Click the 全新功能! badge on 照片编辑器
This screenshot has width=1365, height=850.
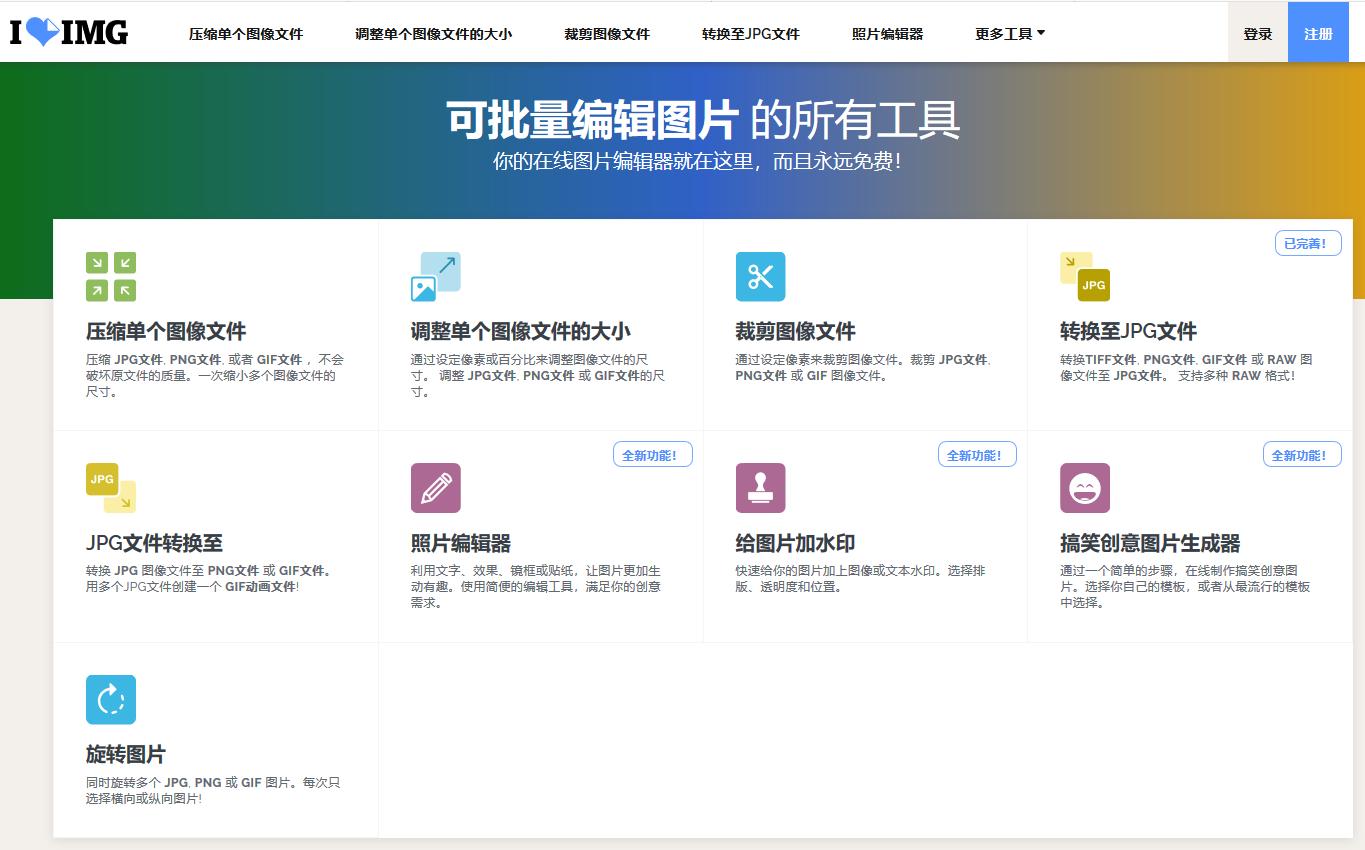click(652, 454)
